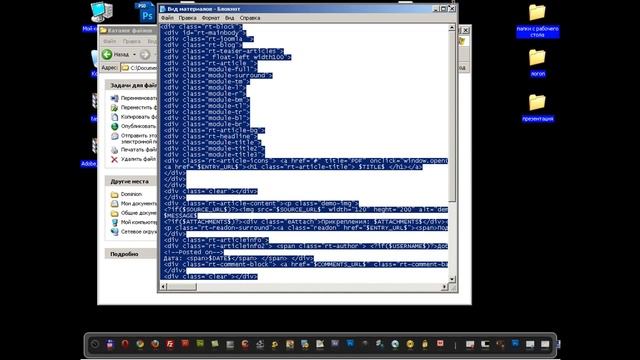Click the Notepad vertical scrollbar up arrow

tap(452, 27)
